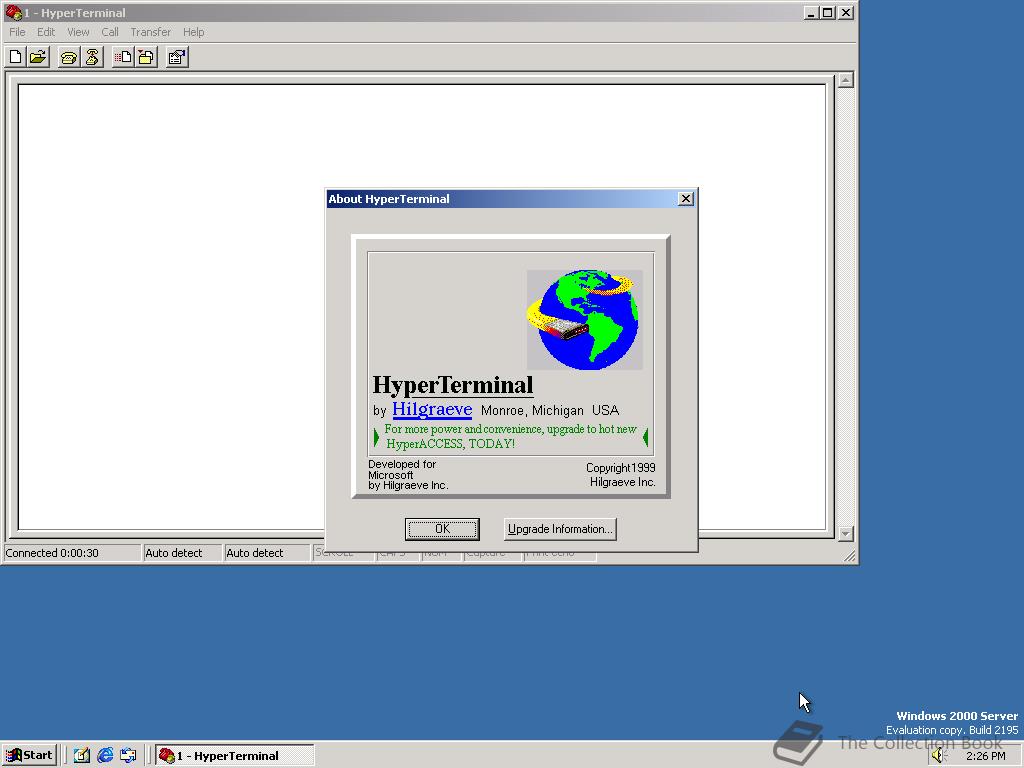This screenshot has width=1024, height=768.
Task: Click the scroll up arrow in terminal
Action: (846, 80)
